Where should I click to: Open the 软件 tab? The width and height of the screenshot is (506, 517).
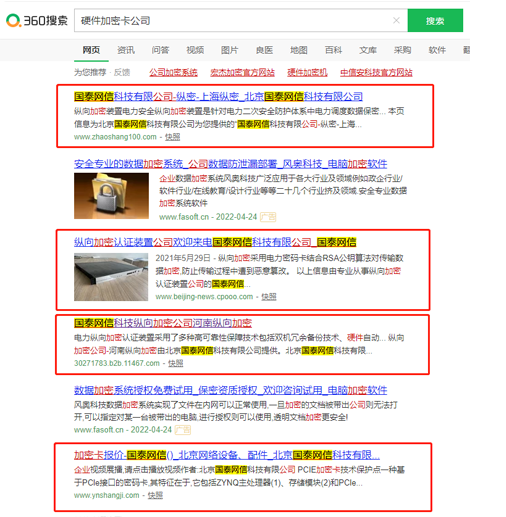click(x=437, y=50)
